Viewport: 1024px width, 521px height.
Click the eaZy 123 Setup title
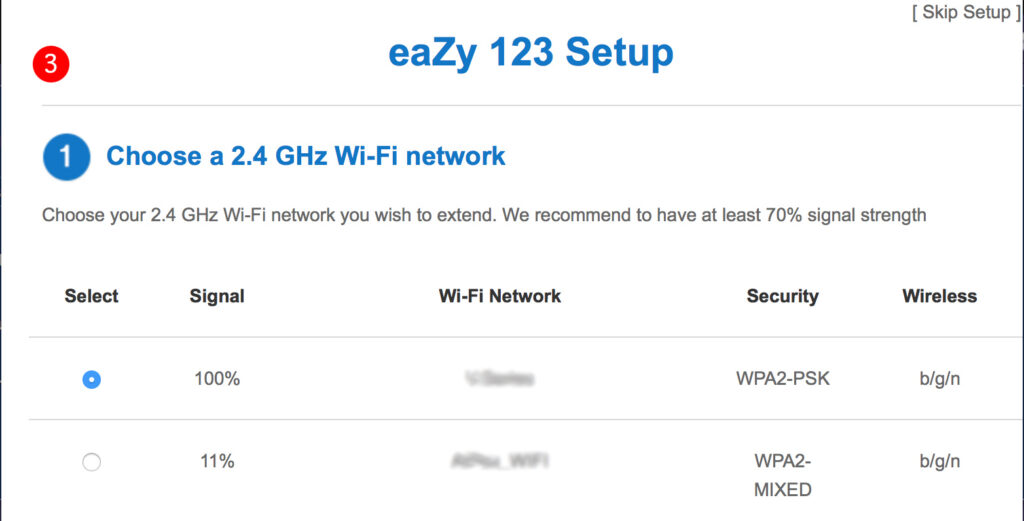point(530,54)
